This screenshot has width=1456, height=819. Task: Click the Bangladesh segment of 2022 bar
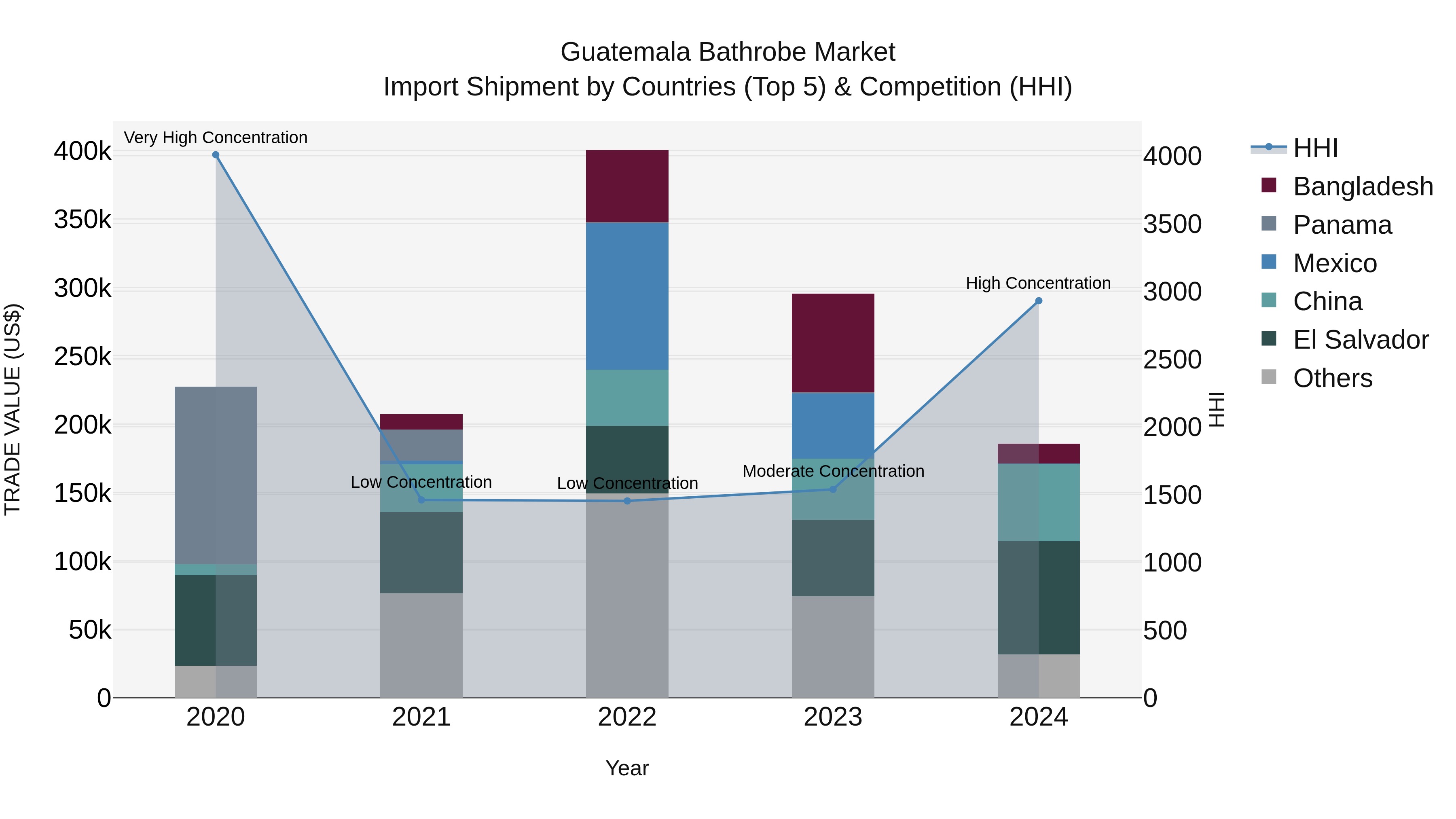pyautogui.click(x=627, y=186)
